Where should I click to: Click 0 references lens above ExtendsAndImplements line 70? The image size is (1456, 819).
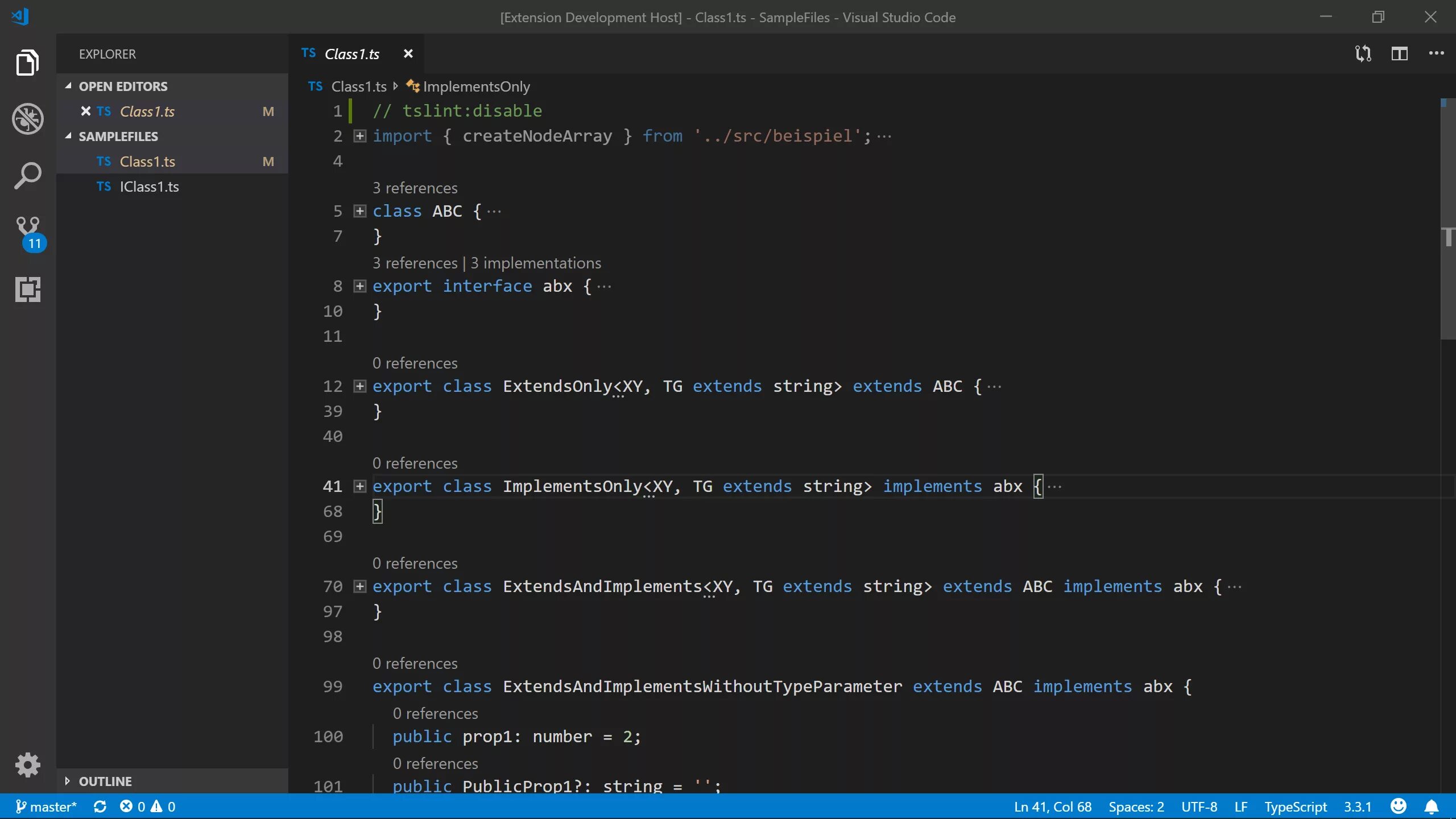pos(415,563)
